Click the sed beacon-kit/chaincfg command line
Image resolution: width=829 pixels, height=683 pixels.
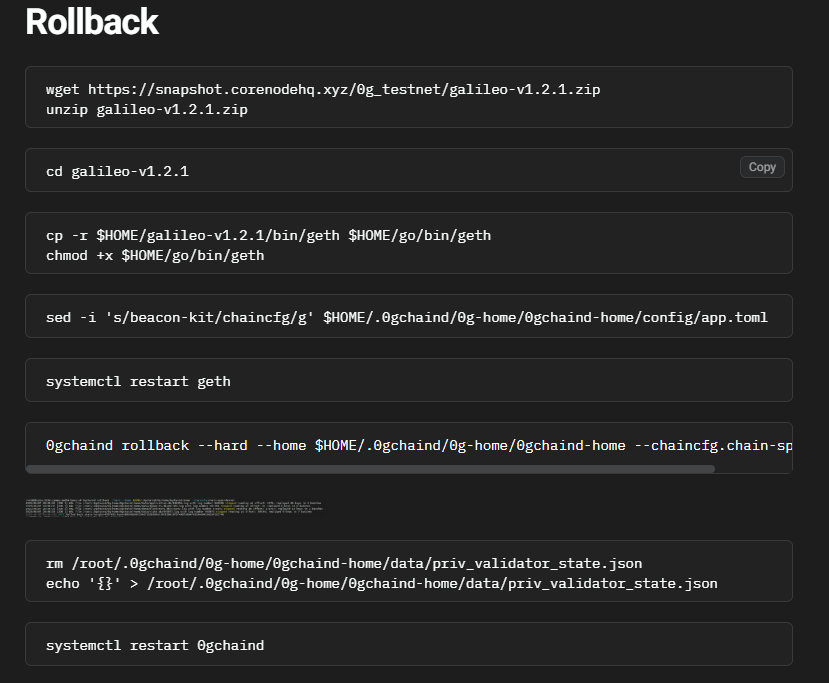pyautogui.click(x=407, y=317)
